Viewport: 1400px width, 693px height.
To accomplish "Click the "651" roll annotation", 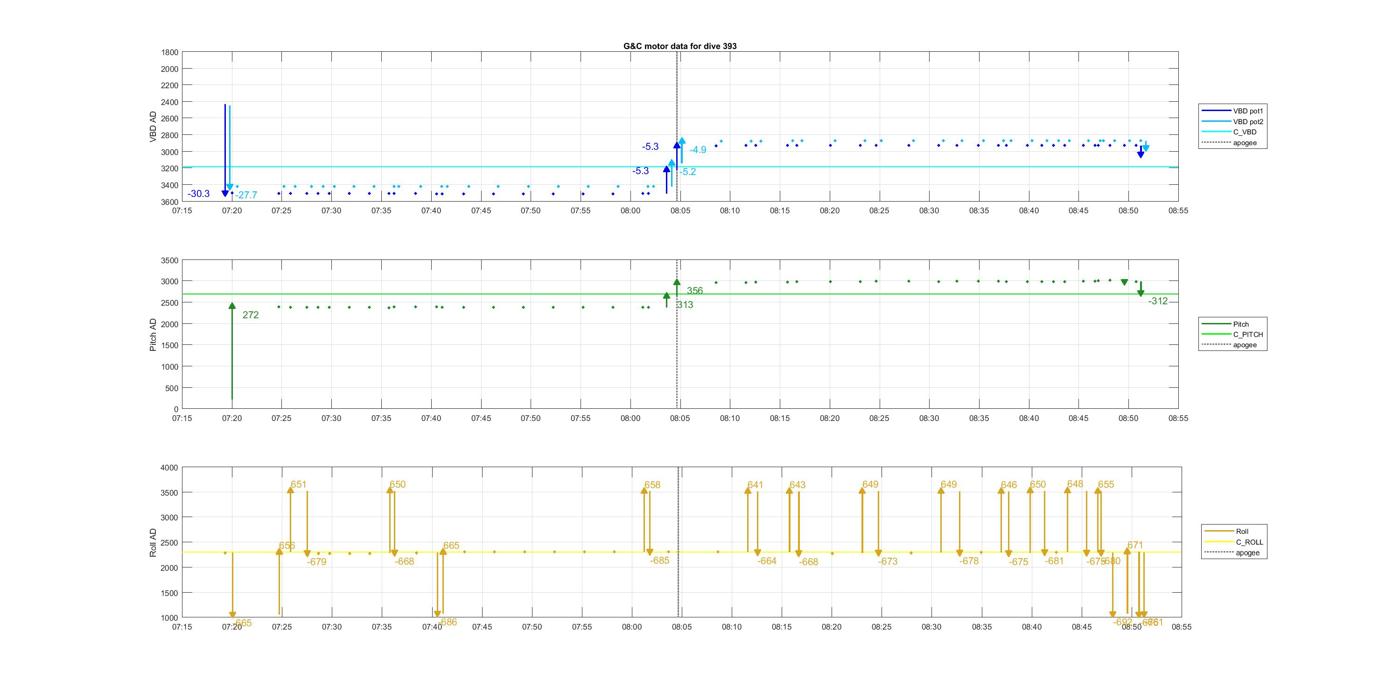I will click(x=299, y=484).
